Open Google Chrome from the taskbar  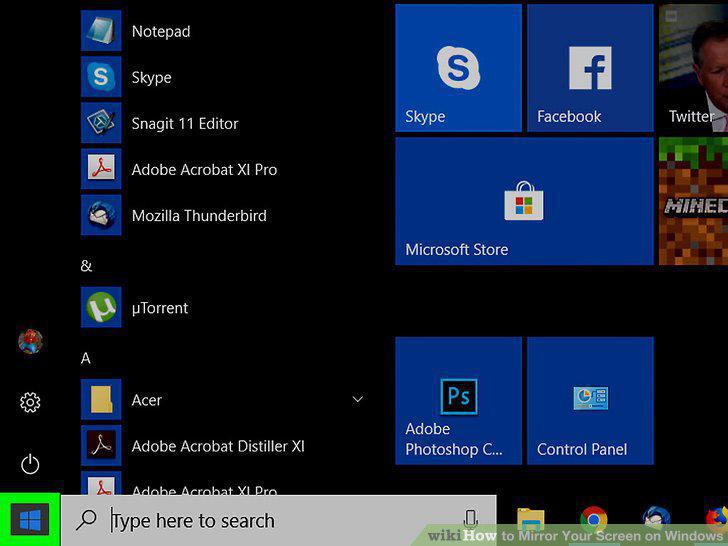click(x=593, y=520)
